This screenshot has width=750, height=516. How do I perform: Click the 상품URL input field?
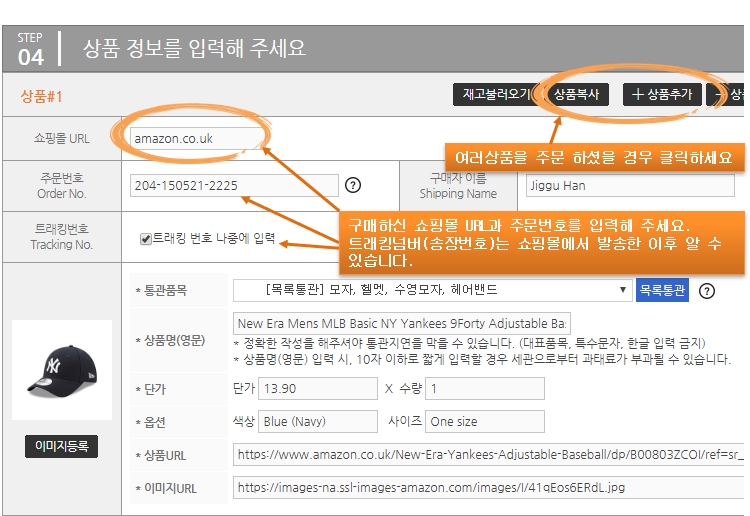point(488,454)
